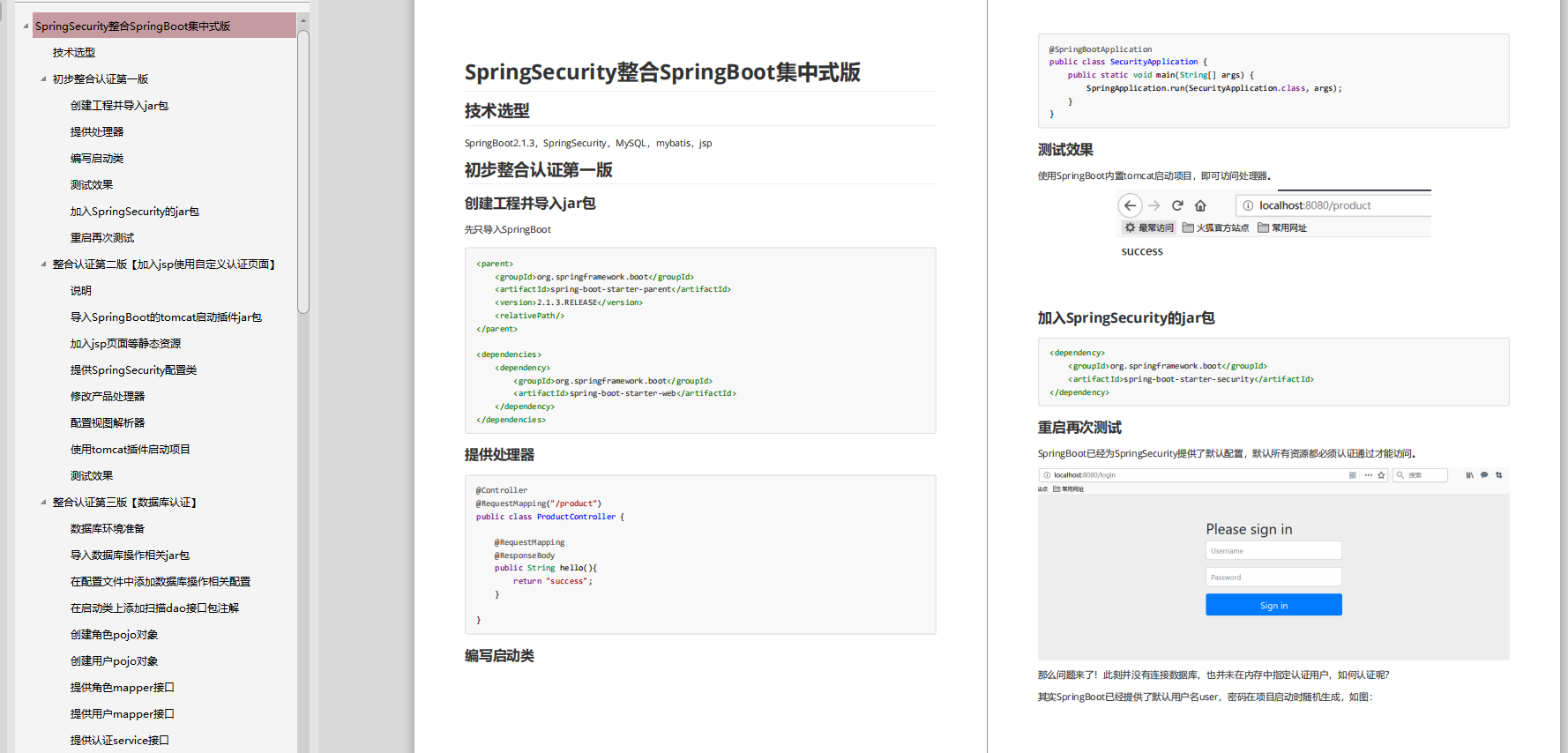Go to 加入SpringSecurity的jar包 outline entry
This screenshot has height=753, width=1568.
(135, 212)
